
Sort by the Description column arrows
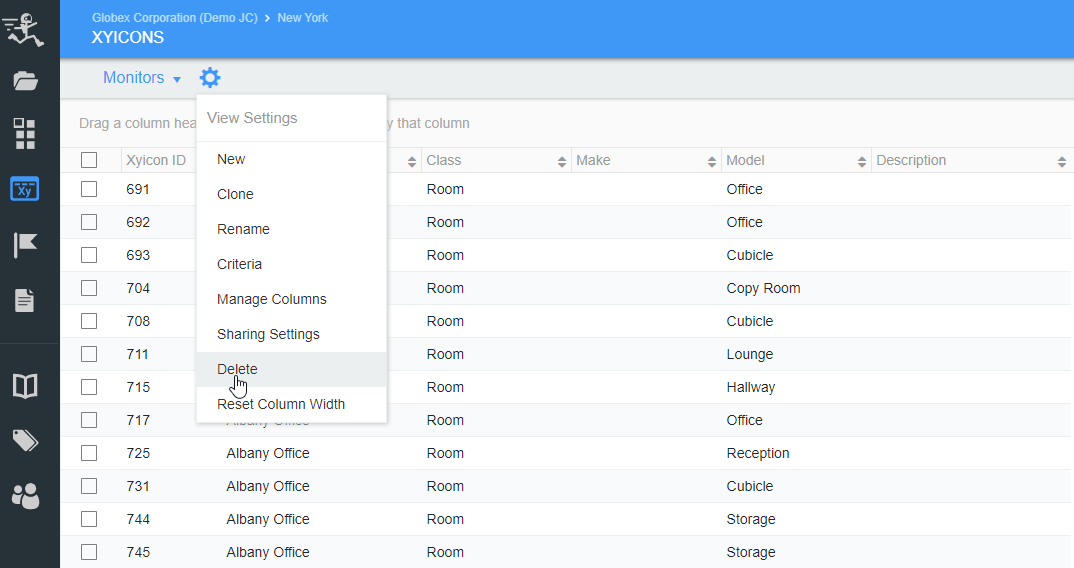(1062, 162)
